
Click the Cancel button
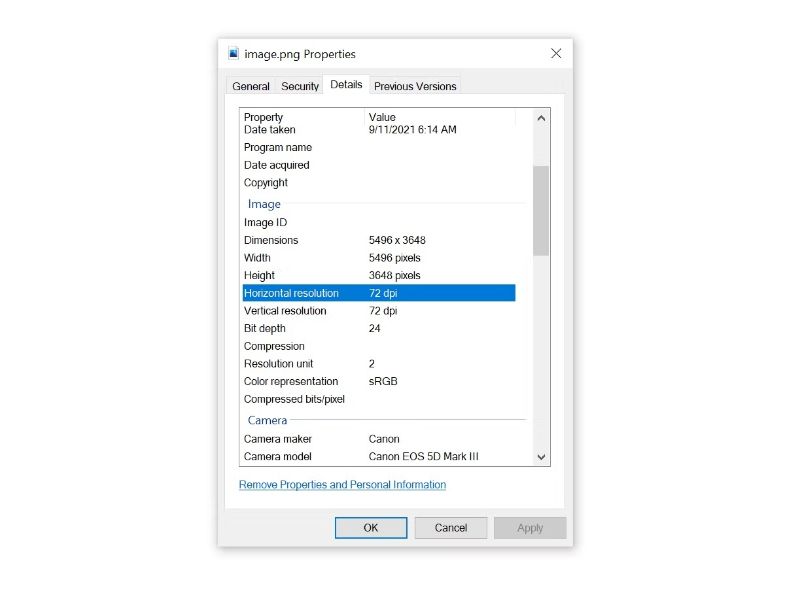pos(451,528)
